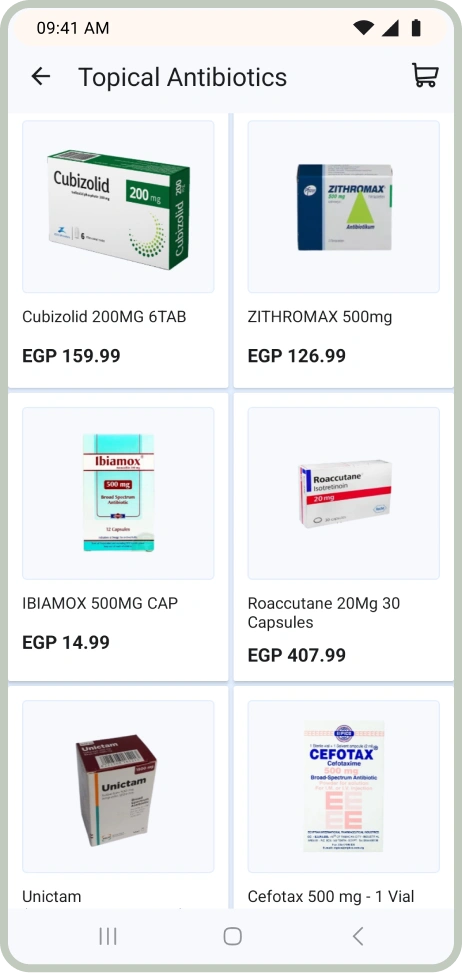Open the Cubizolid 200mg product image
The height and width of the screenshot is (973, 462).
click(118, 207)
